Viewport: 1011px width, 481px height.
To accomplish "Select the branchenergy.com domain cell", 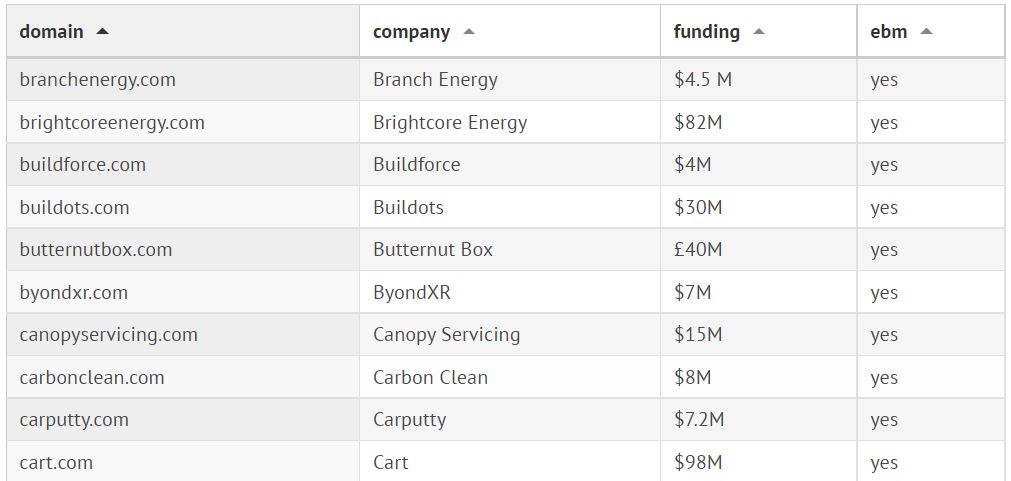I will (x=97, y=80).
